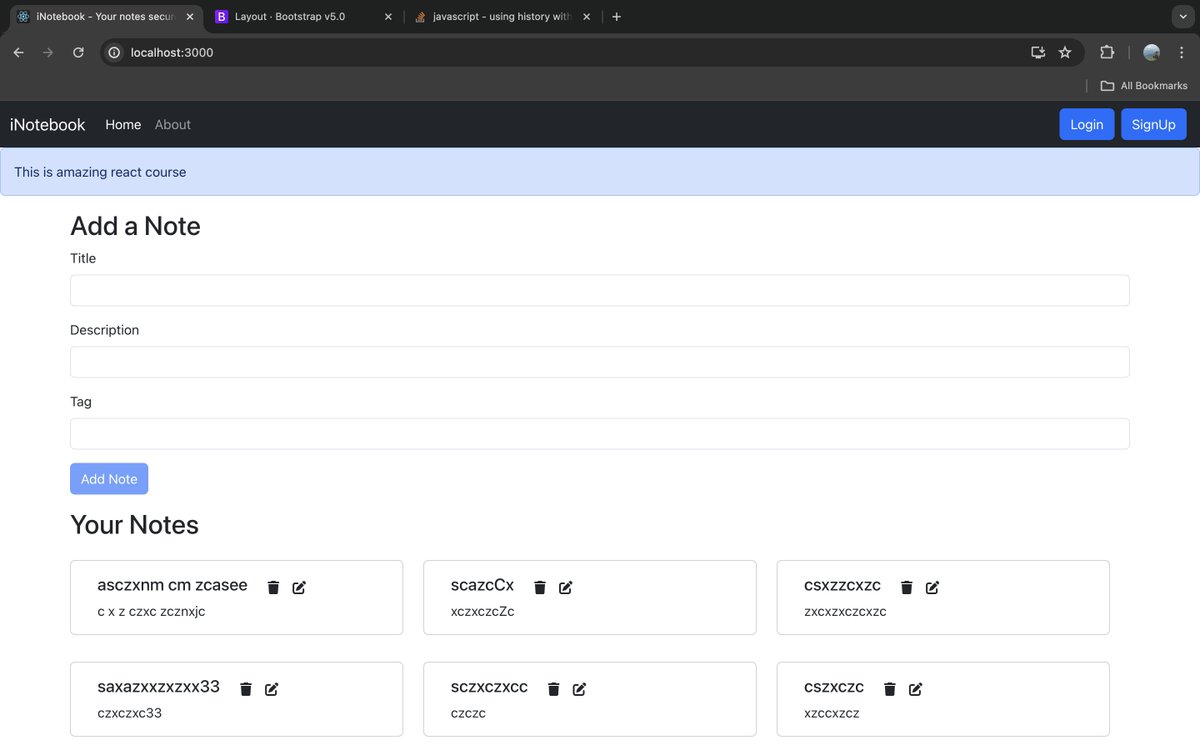This screenshot has height=750, width=1200.
Task: Close the Bootstrap Layout tab
Action: click(x=388, y=17)
